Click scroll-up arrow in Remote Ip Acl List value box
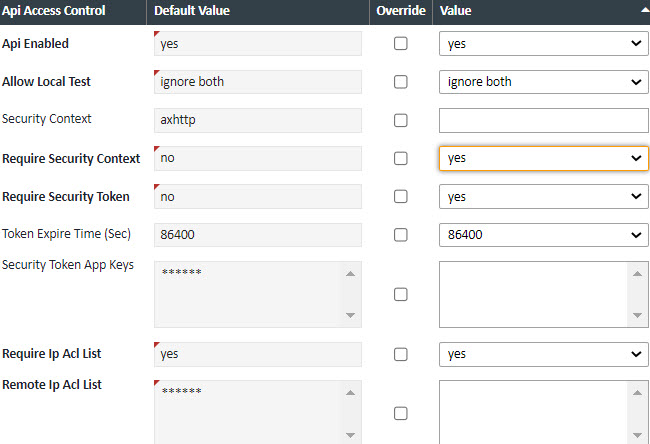The height and width of the screenshot is (444, 650). point(638,391)
